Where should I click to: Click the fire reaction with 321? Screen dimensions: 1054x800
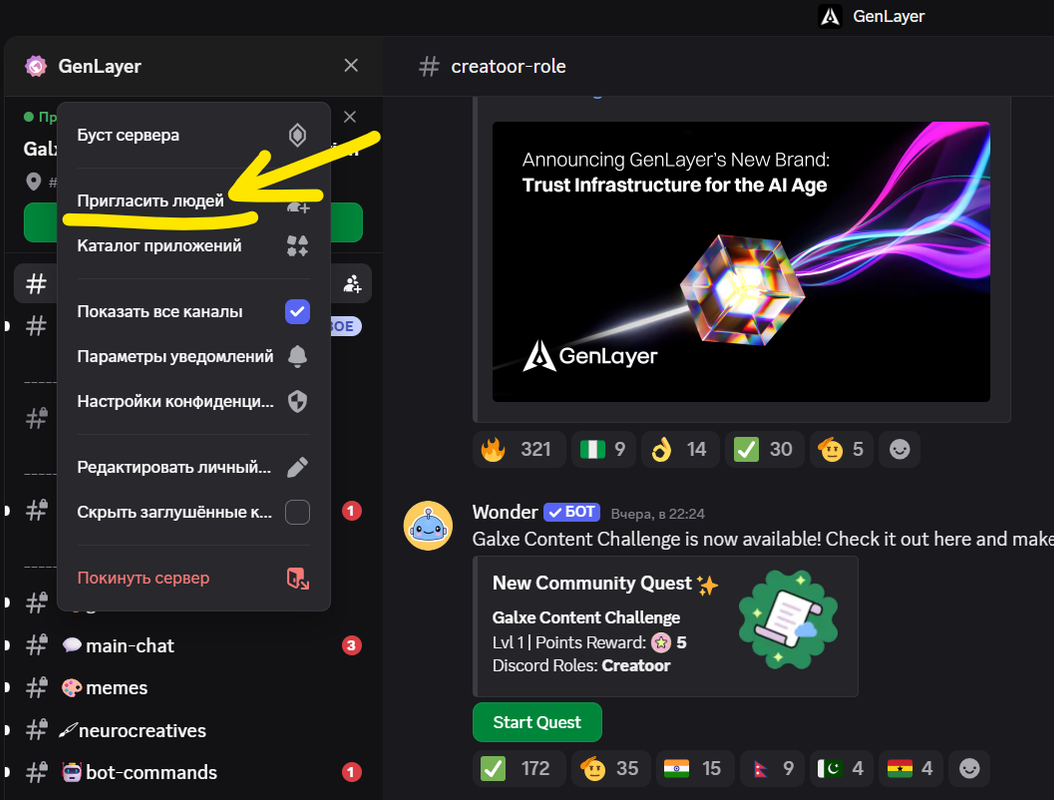(518, 449)
